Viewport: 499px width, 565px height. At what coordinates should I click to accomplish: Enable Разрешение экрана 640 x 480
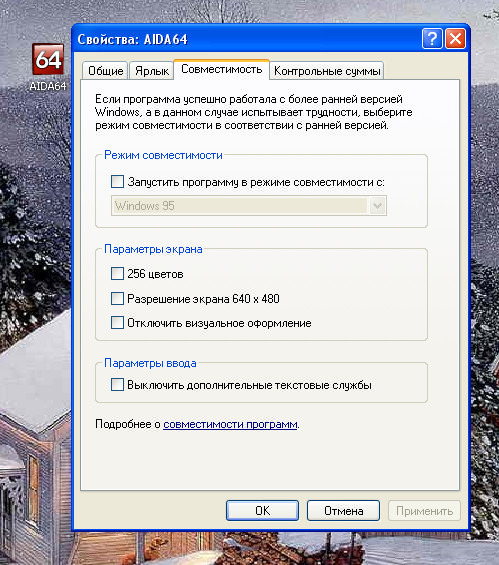(117, 299)
